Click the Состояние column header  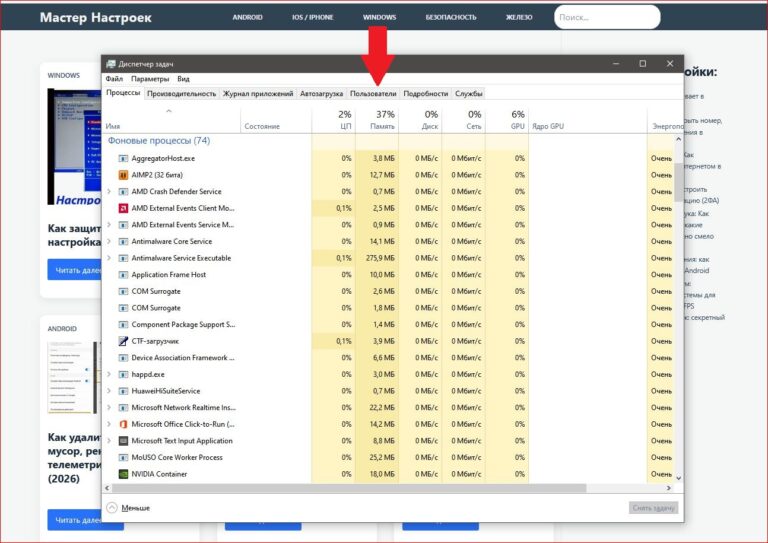[276, 120]
